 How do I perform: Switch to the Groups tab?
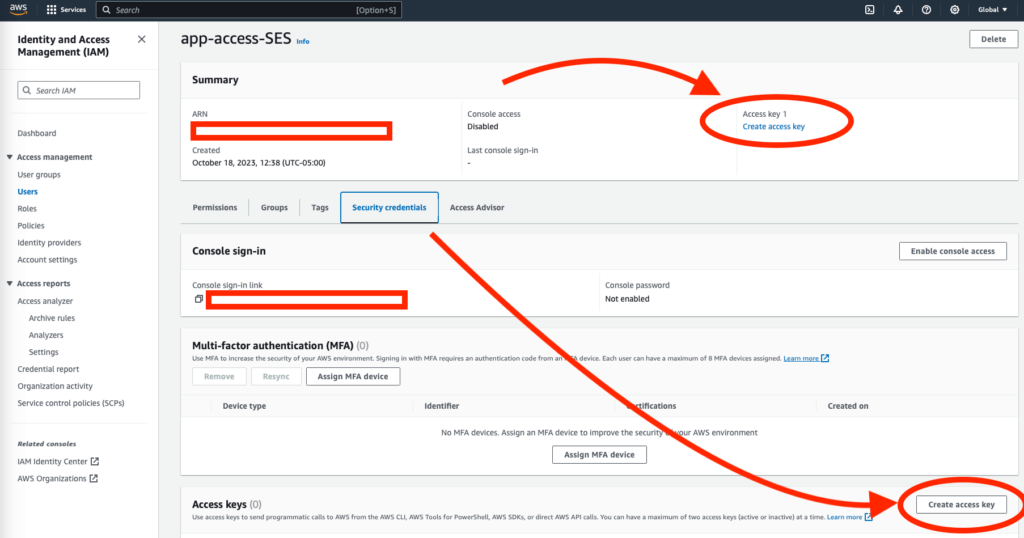(x=274, y=208)
